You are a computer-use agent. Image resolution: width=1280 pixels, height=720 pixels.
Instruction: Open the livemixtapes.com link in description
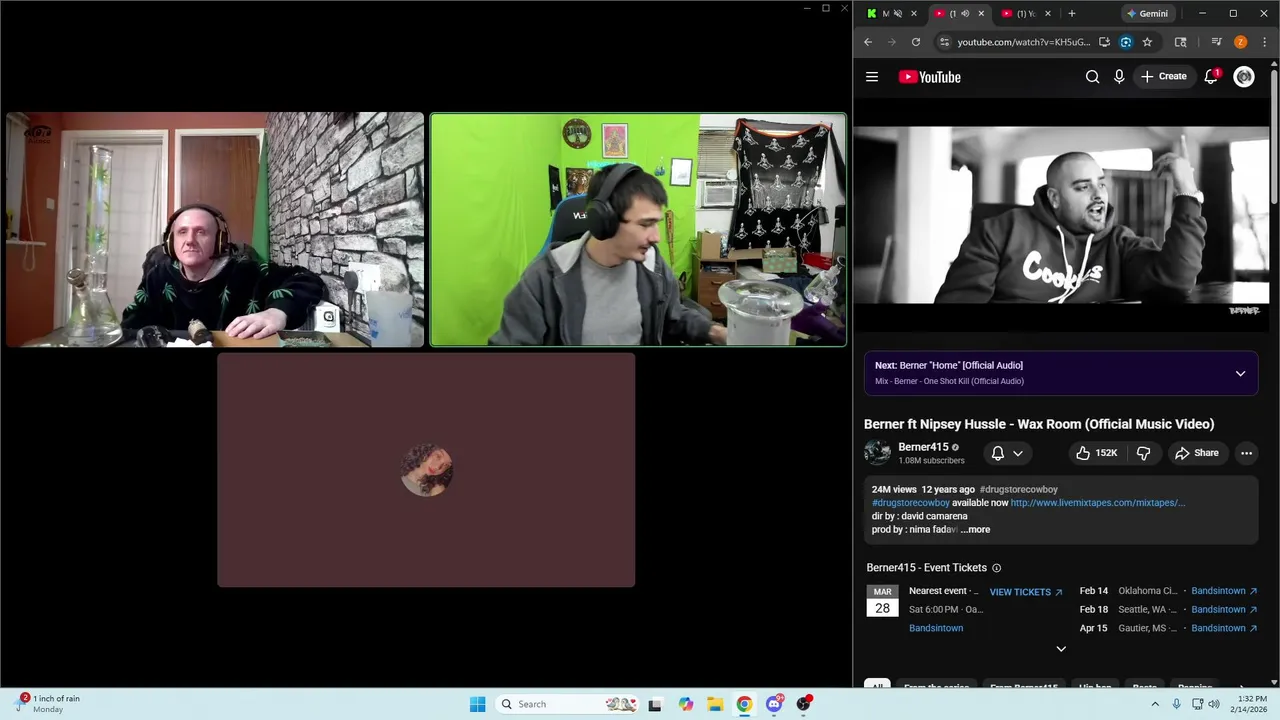1097,503
